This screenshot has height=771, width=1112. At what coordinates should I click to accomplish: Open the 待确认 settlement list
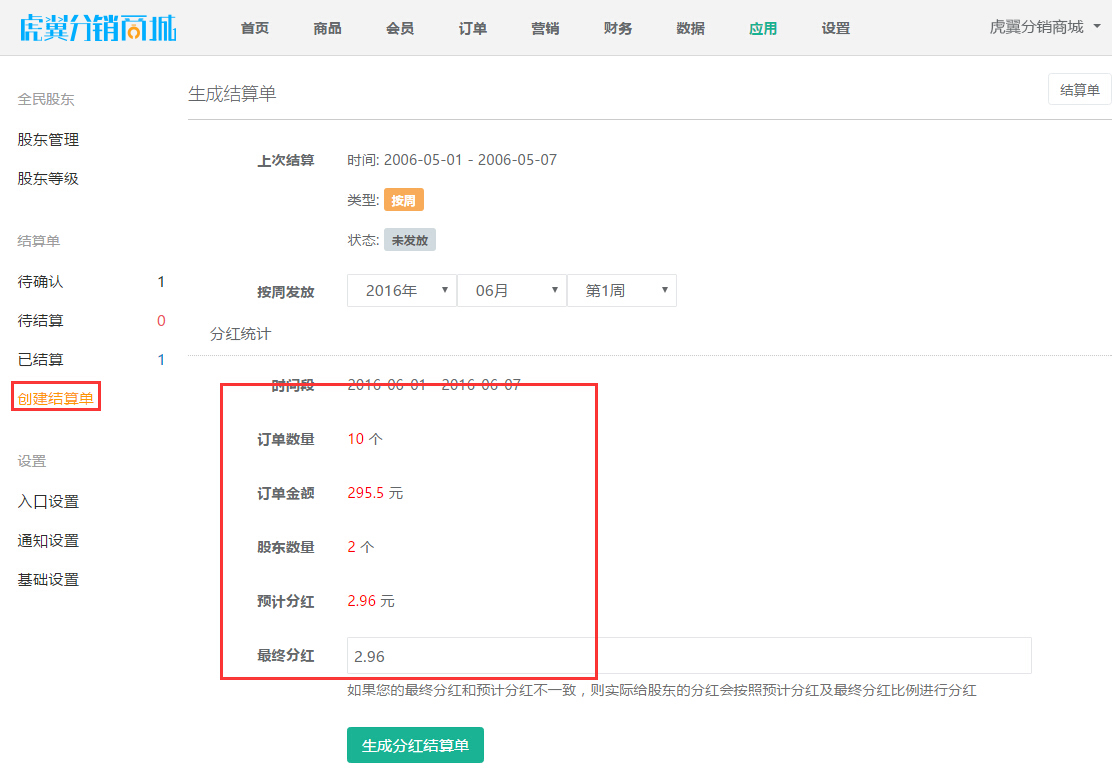click(40, 282)
